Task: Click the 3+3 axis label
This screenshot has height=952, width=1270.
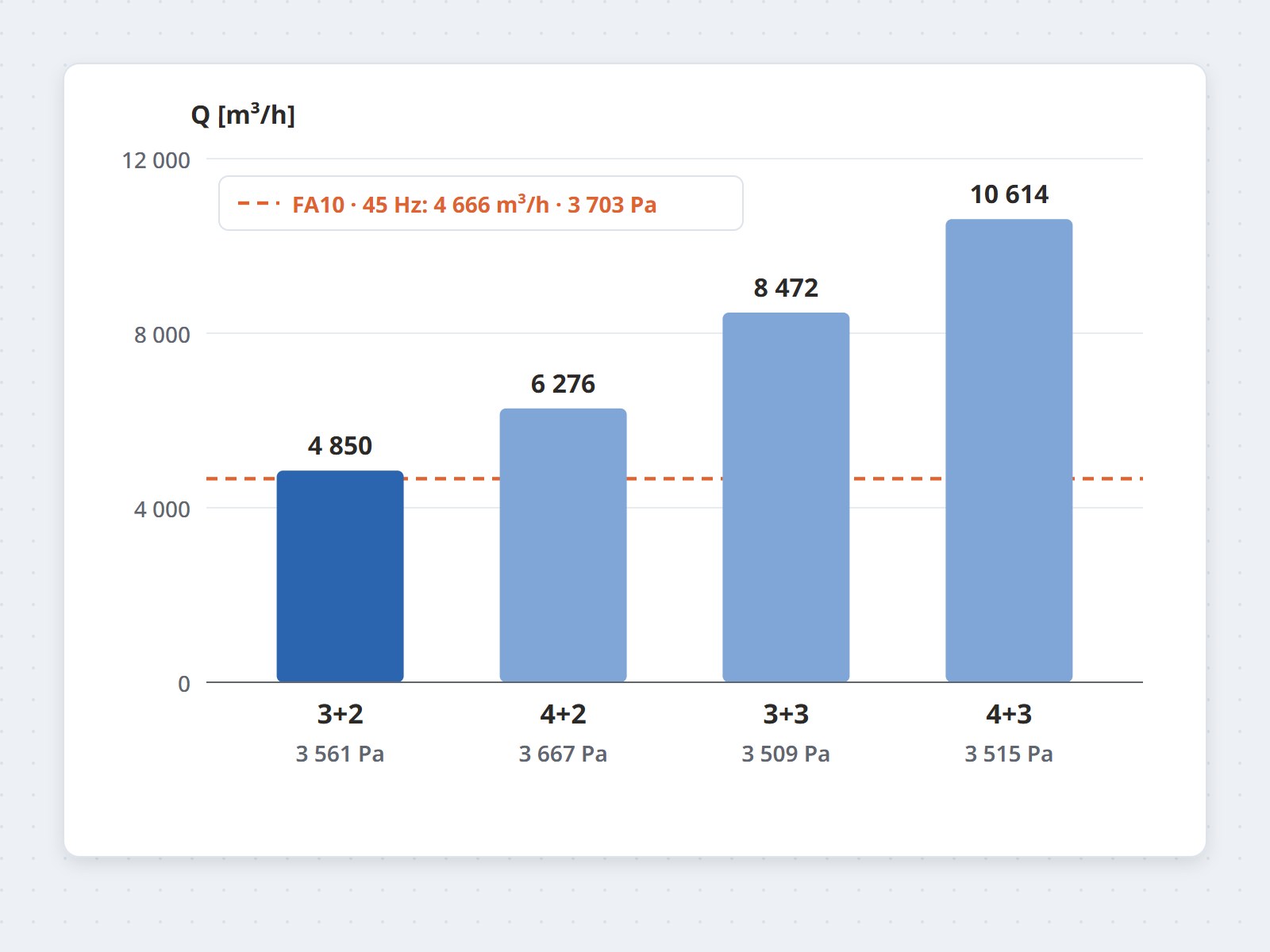Action: pyautogui.click(x=786, y=714)
